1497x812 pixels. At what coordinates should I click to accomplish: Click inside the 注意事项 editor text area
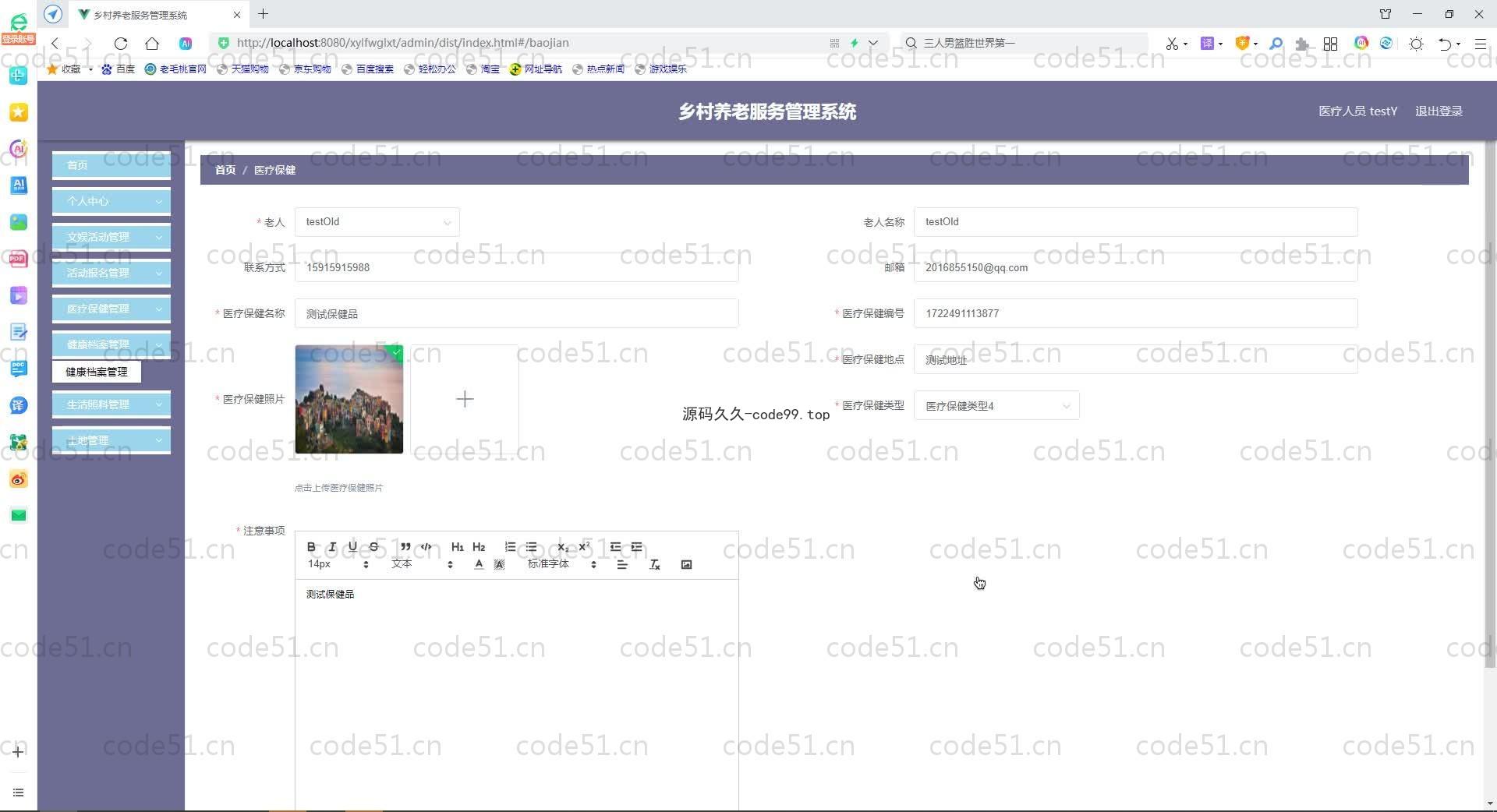coord(516,694)
